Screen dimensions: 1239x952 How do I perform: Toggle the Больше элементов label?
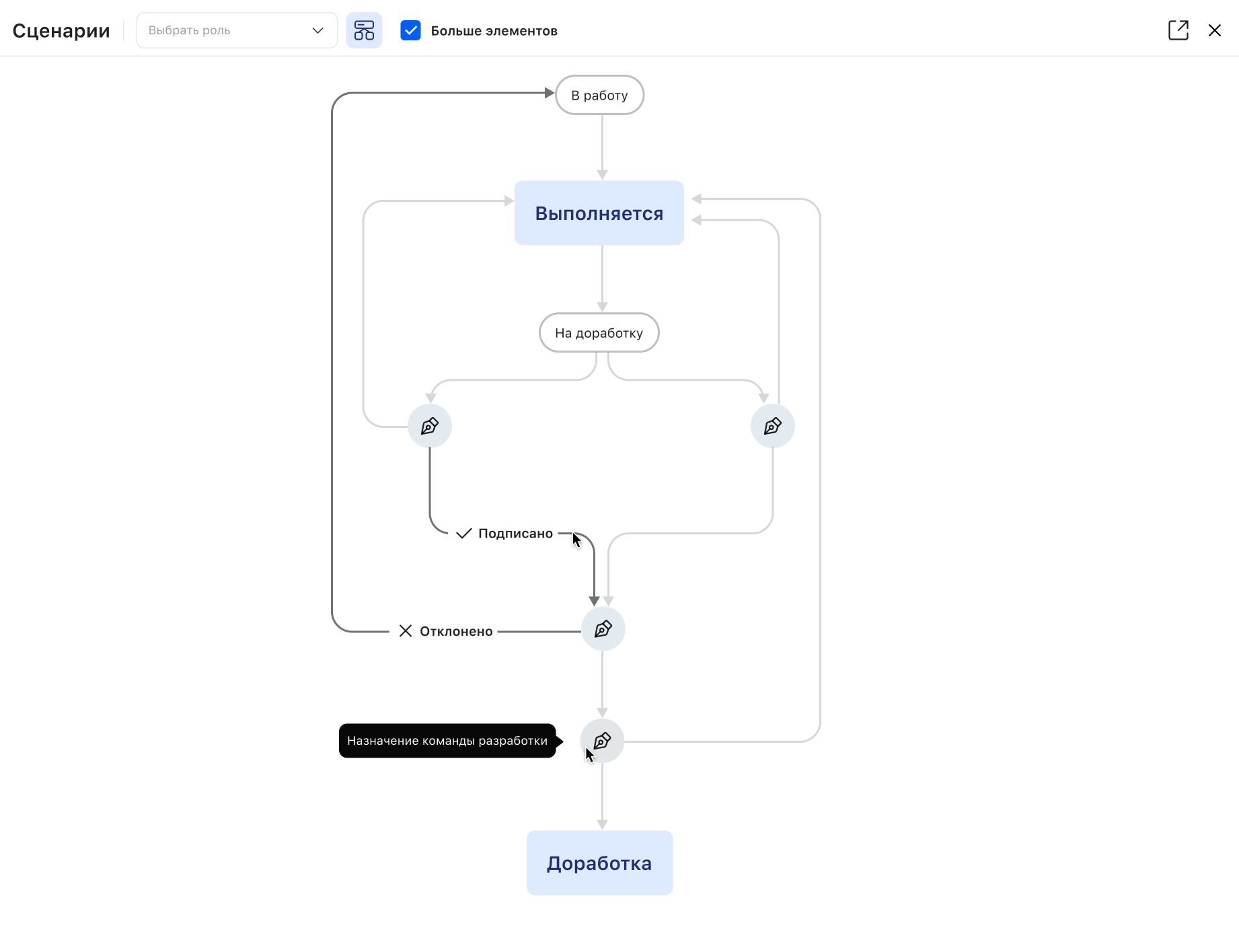pos(494,31)
